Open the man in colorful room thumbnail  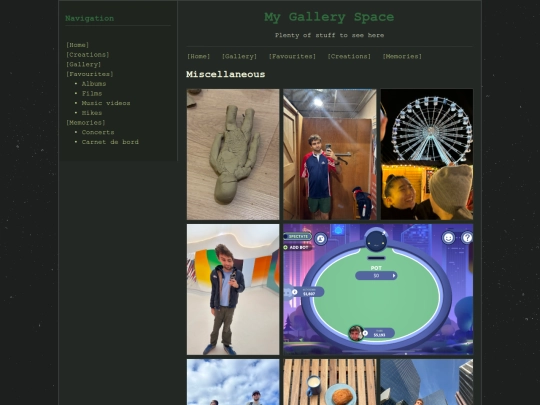click(x=233, y=289)
